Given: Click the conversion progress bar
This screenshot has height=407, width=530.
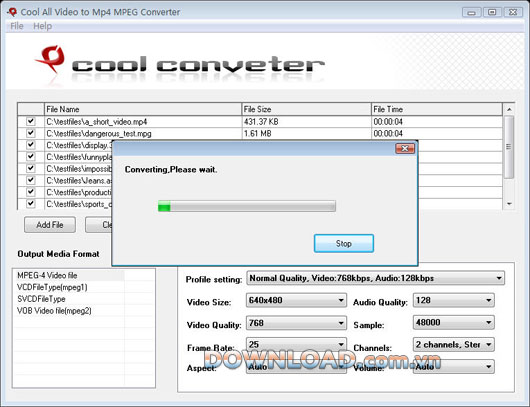Looking at the screenshot, I should click(247, 206).
